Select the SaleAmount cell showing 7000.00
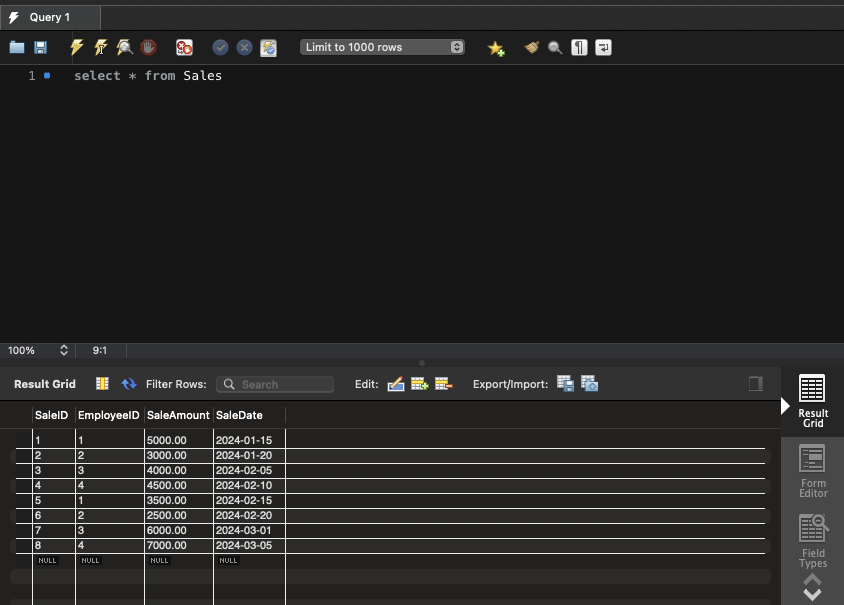 coord(178,545)
